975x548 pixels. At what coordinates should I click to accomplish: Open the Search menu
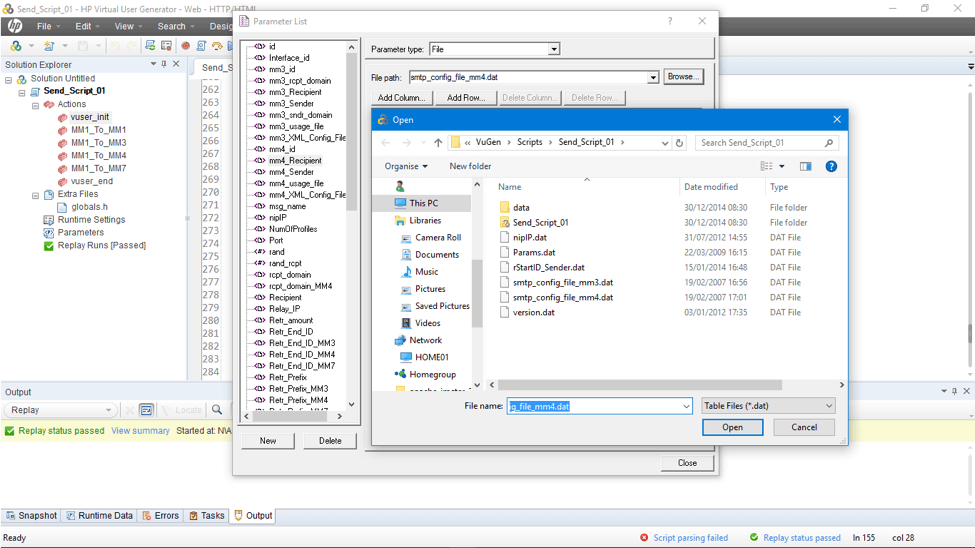171,26
